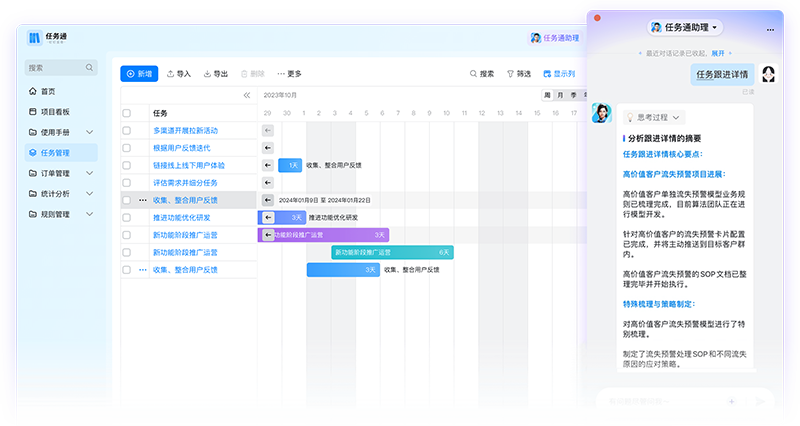Switch timeline view to 月 (month)
The image size is (800, 426).
[560, 96]
